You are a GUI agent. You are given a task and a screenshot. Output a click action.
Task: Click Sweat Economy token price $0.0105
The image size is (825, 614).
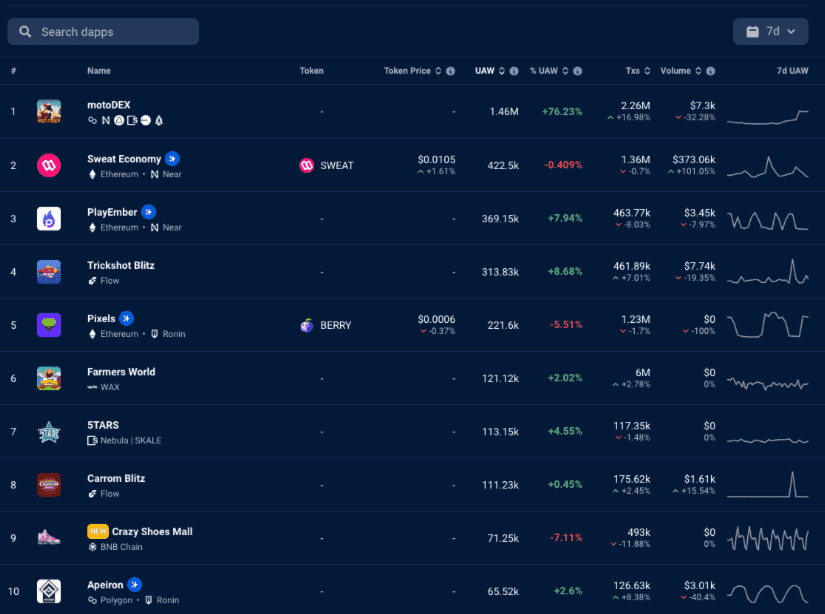point(437,159)
